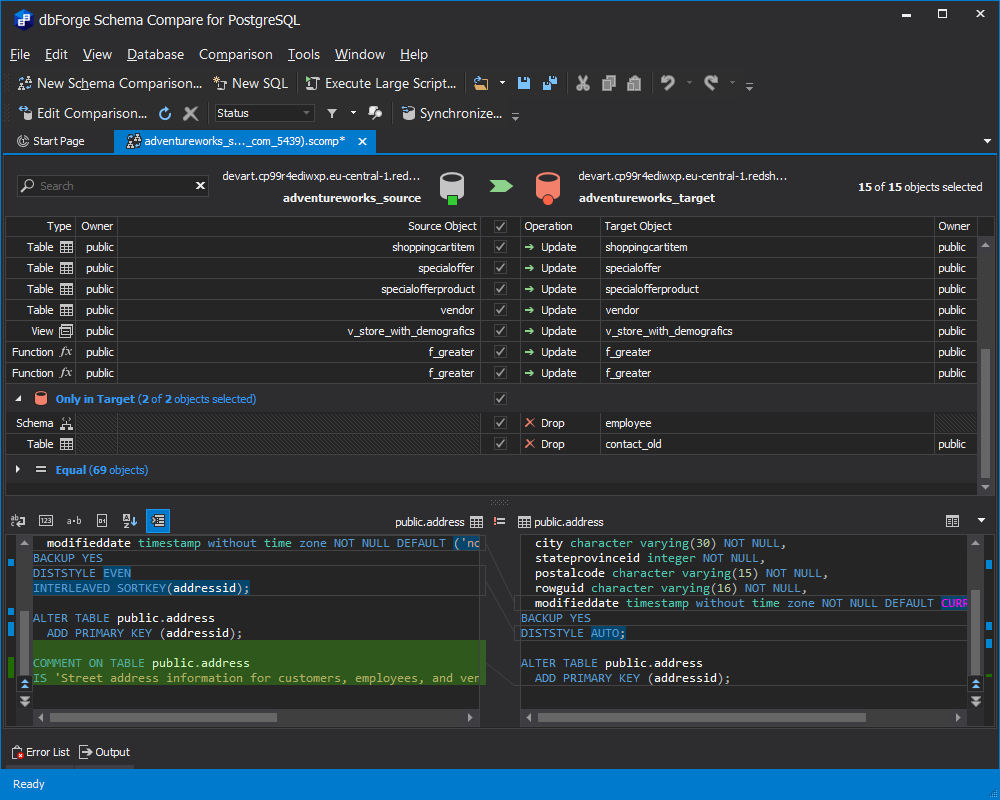Uncheck the specialoffer row checkbox

tap(501, 268)
